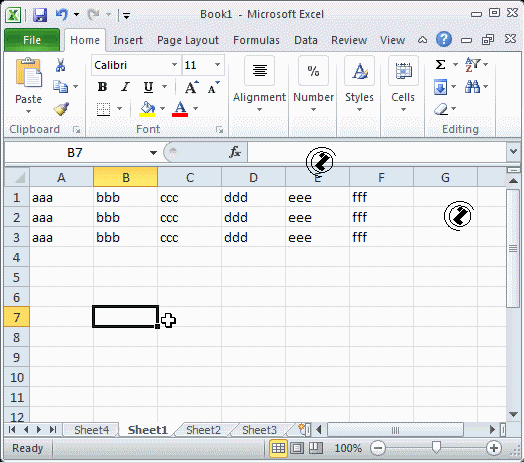The image size is (524, 463).
Task: Open the Paste options dropdown arrow
Action: 28,112
